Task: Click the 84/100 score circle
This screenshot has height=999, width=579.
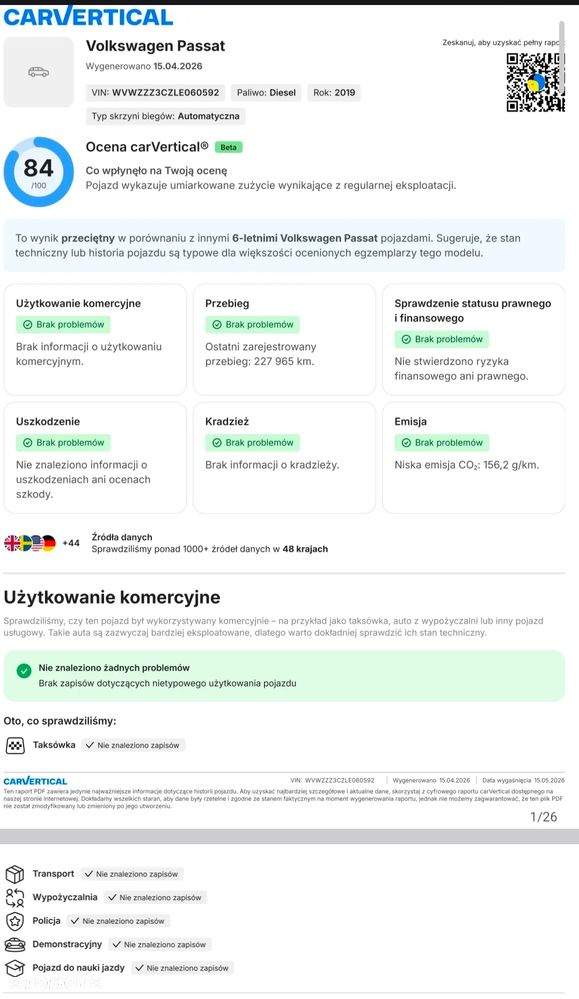Action: [39, 172]
